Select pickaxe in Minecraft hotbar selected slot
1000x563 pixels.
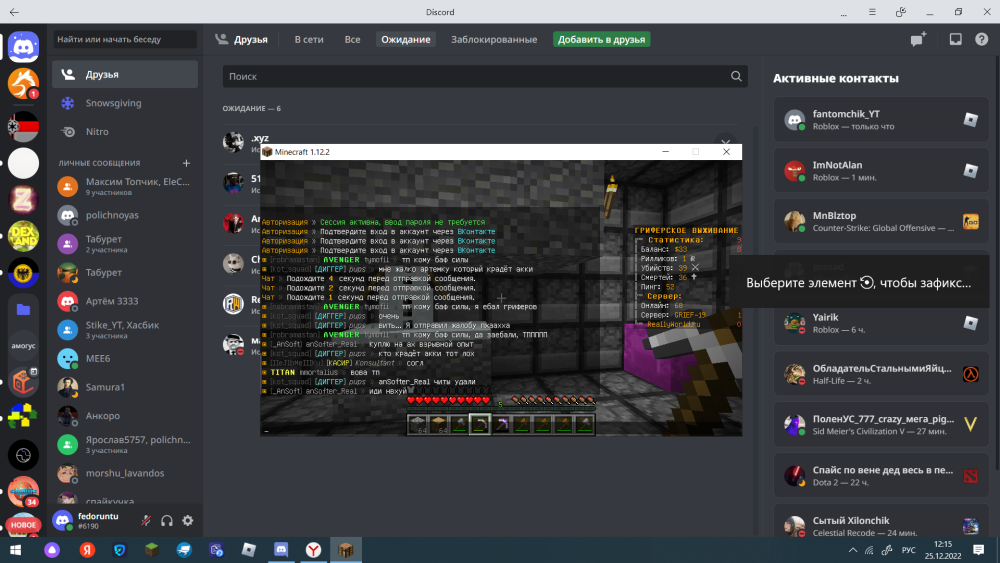click(480, 424)
